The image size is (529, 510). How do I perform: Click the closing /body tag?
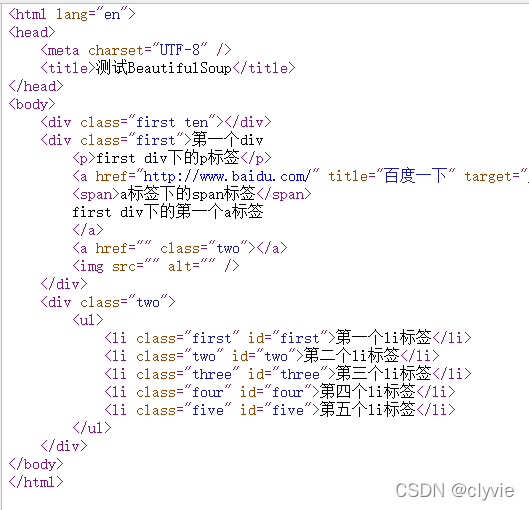(36, 464)
